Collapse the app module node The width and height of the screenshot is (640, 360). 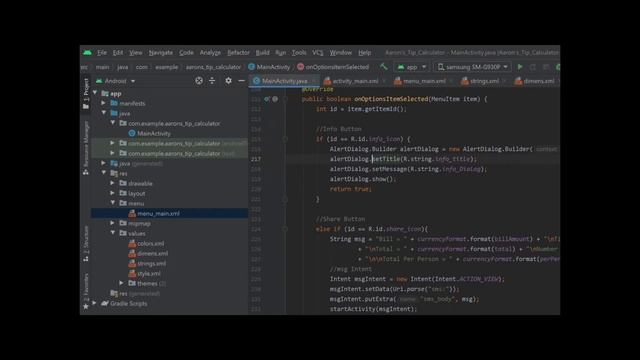(95, 93)
